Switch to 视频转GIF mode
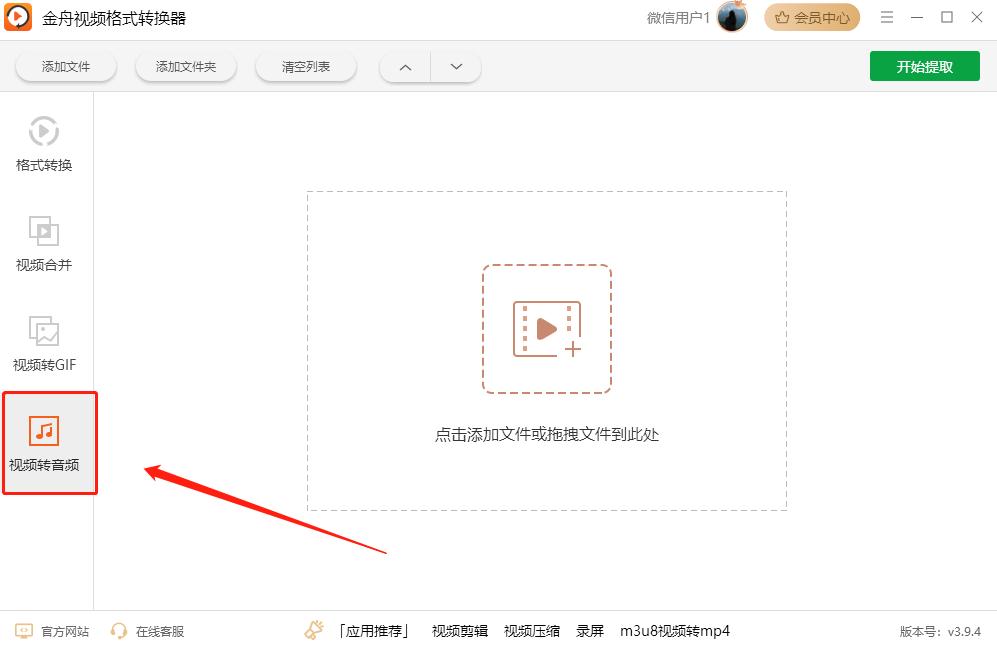The height and width of the screenshot is (645, 997). coord(42,340)
